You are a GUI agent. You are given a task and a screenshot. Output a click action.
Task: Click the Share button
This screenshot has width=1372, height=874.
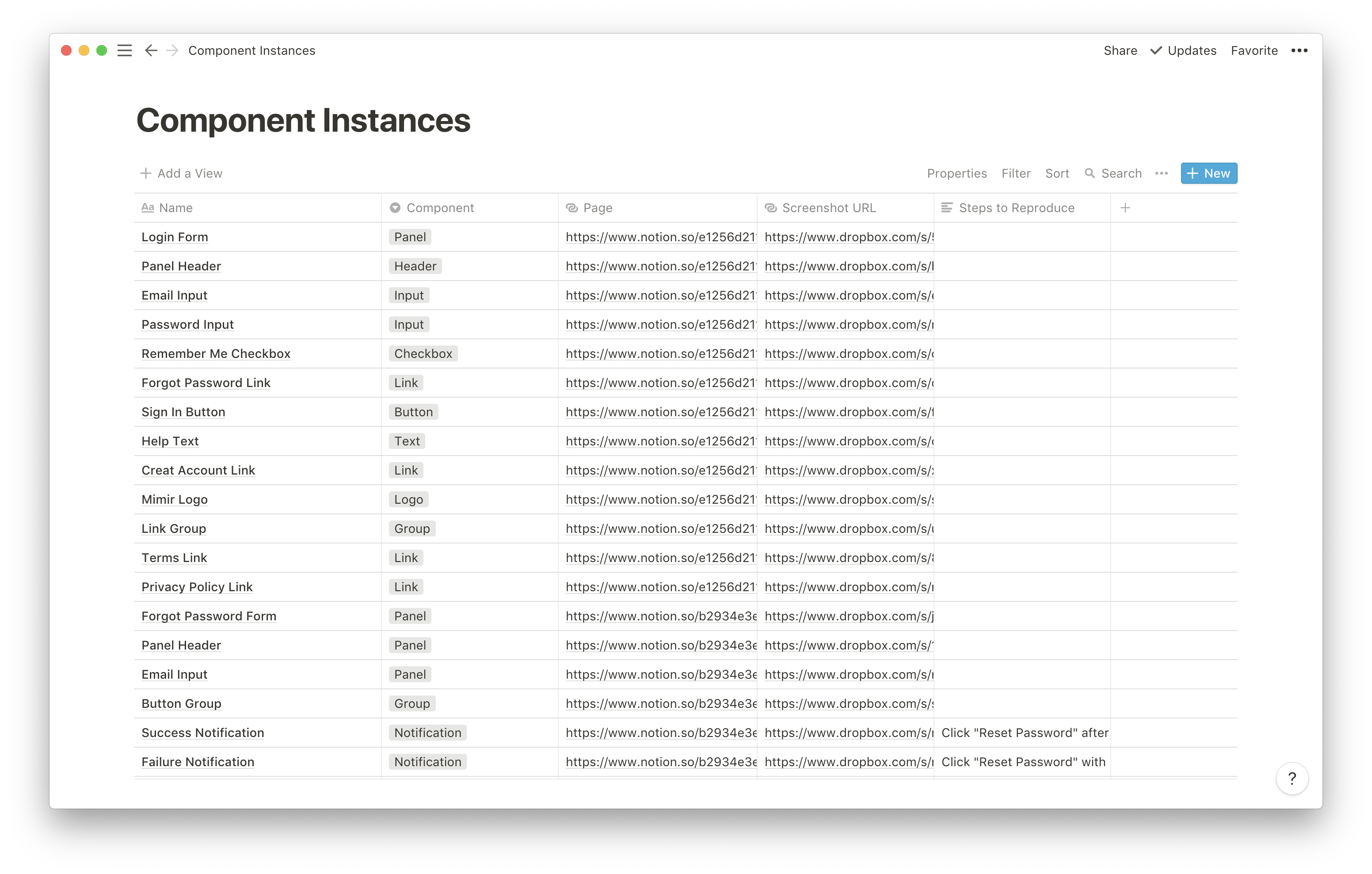(x=1120, y=51)
